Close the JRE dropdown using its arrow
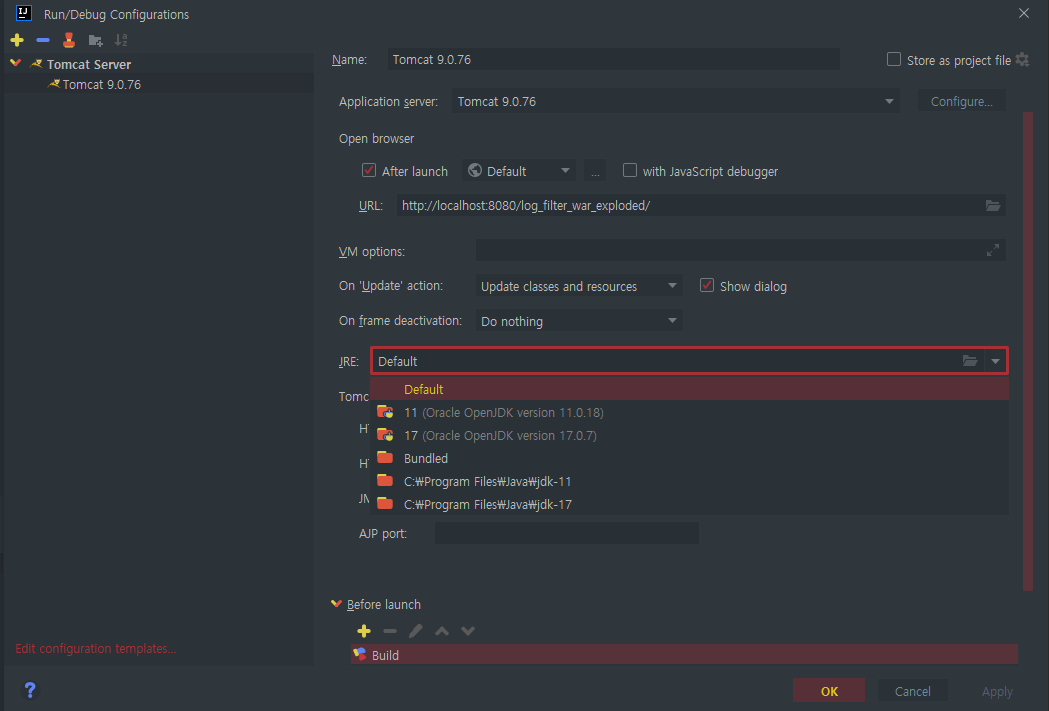The image size is (1049, 711). [x=995, y=361]
